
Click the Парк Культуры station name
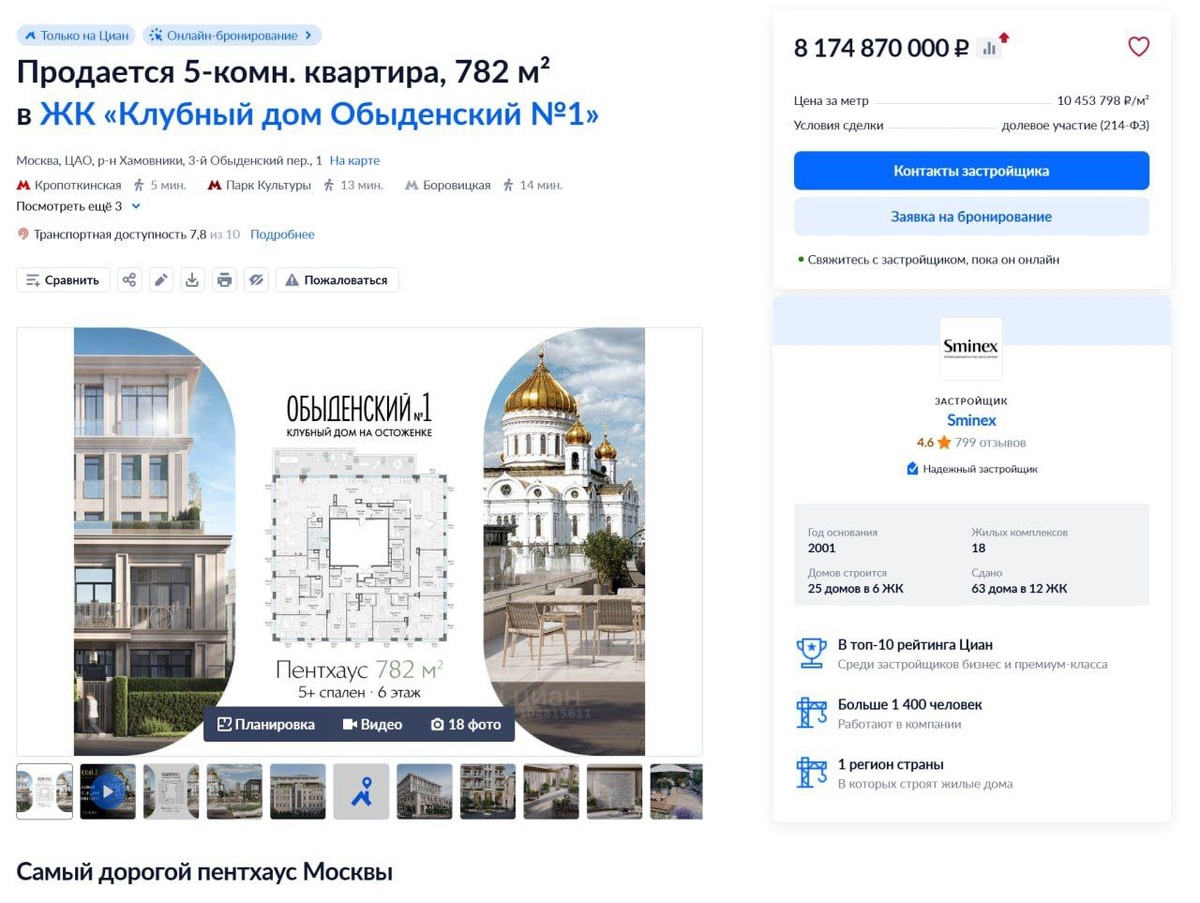[x=268, y=185]
